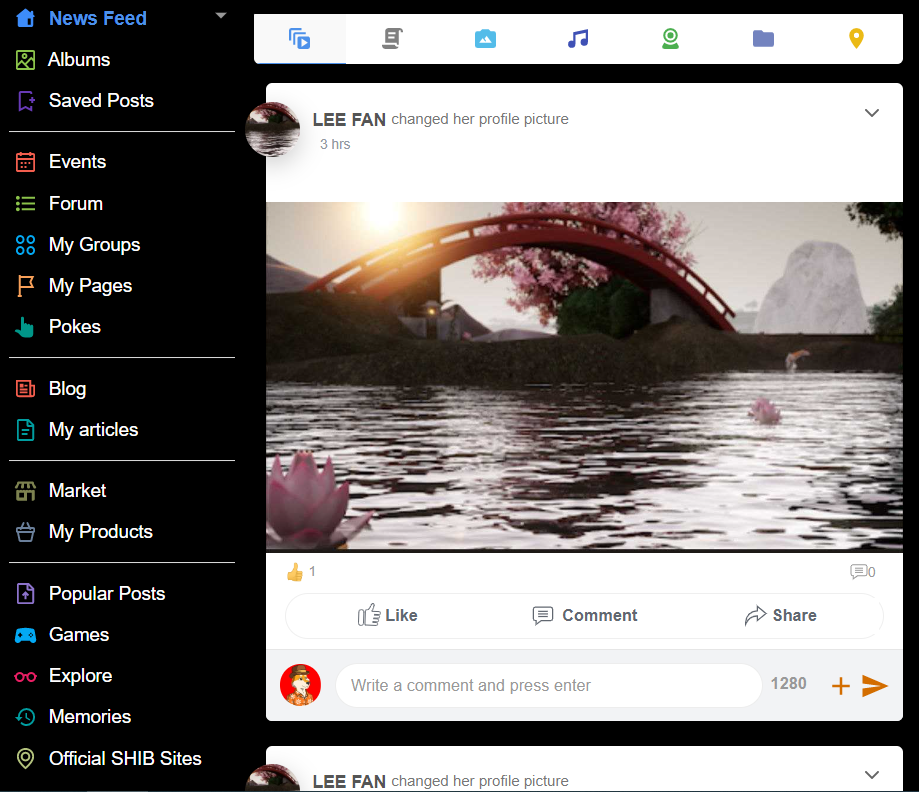Expand the first post options chevron
This screenshot has height=792, width=919.
coord(872,113)
